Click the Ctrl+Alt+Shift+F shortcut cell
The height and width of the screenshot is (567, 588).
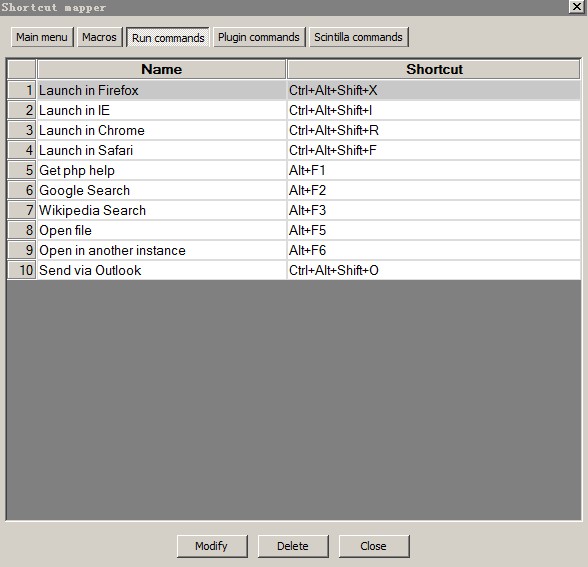pos(434,150)
